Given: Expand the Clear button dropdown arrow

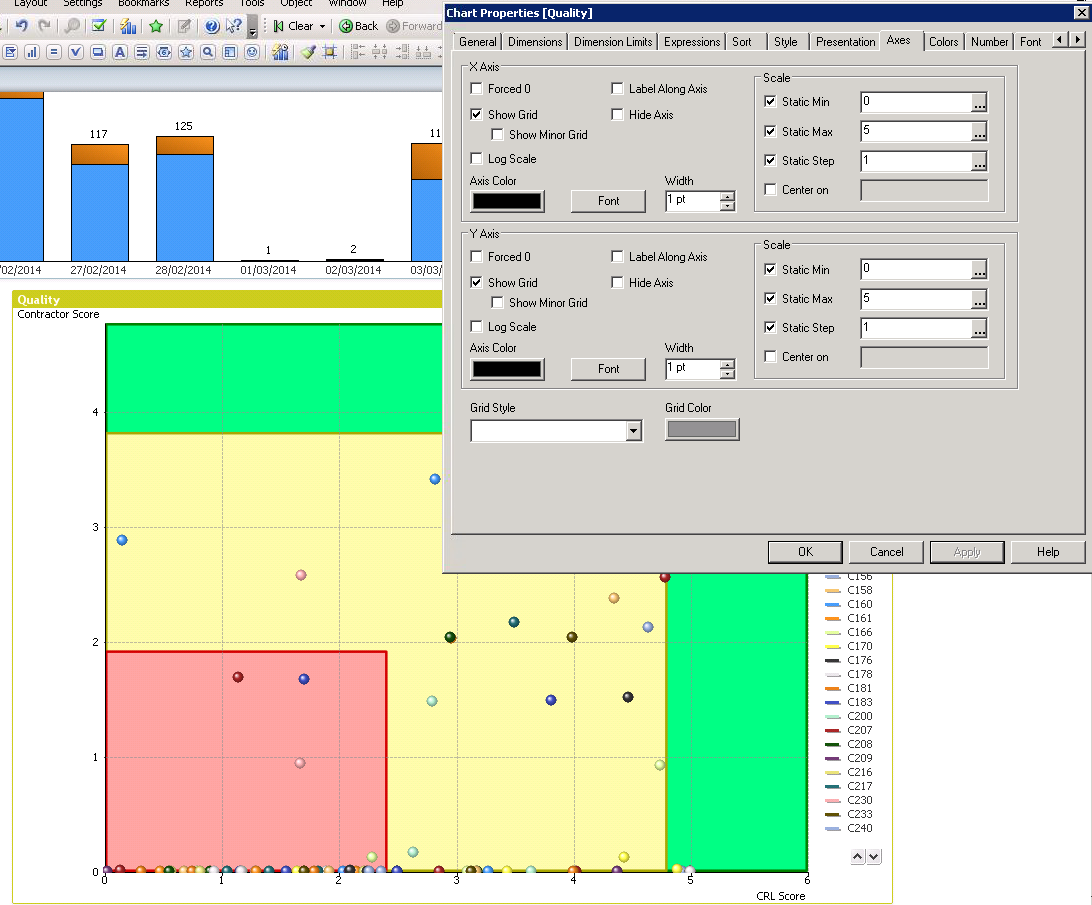Looking at the screenshot, I should (323, 26).
